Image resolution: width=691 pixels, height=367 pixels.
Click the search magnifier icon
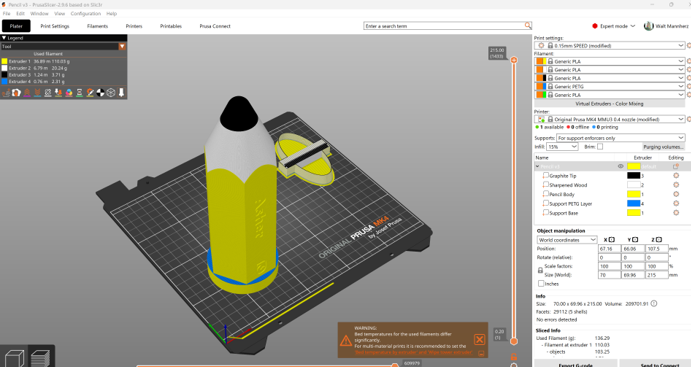pyautogui.click(x=528, y=26)
